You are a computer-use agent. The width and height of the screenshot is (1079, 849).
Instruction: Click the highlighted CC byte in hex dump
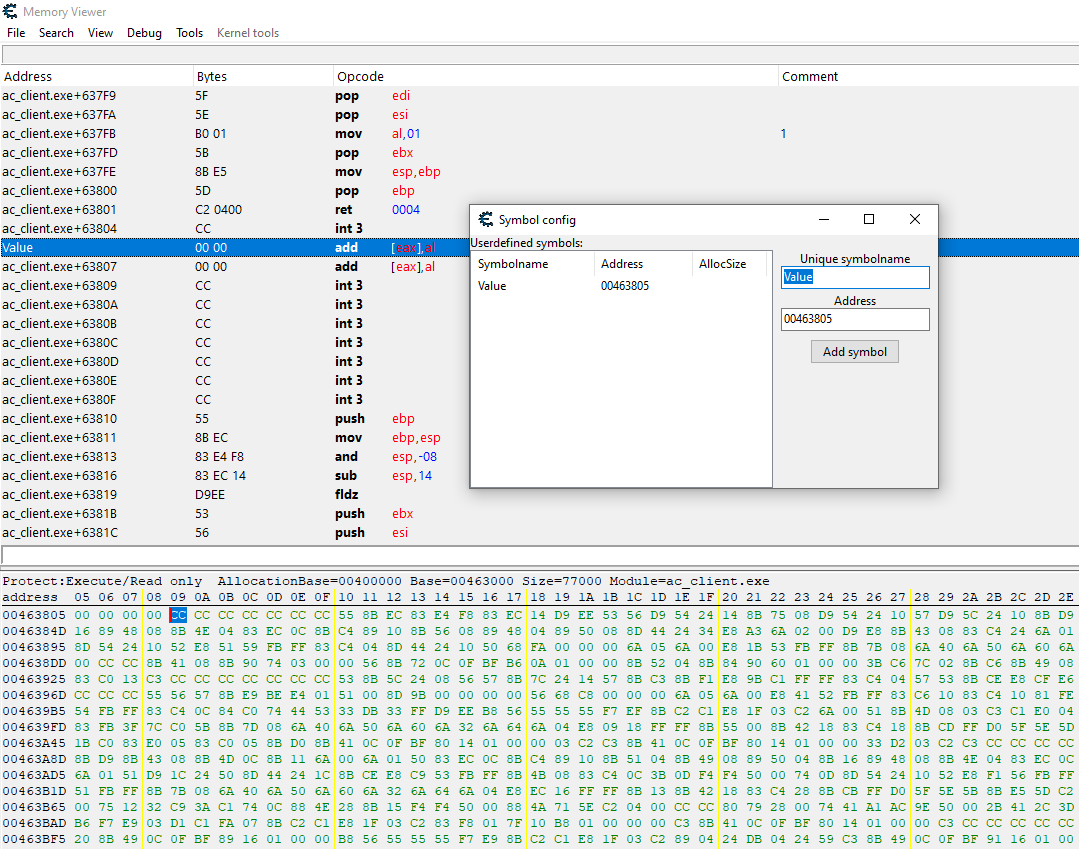[x=178, y=615]
